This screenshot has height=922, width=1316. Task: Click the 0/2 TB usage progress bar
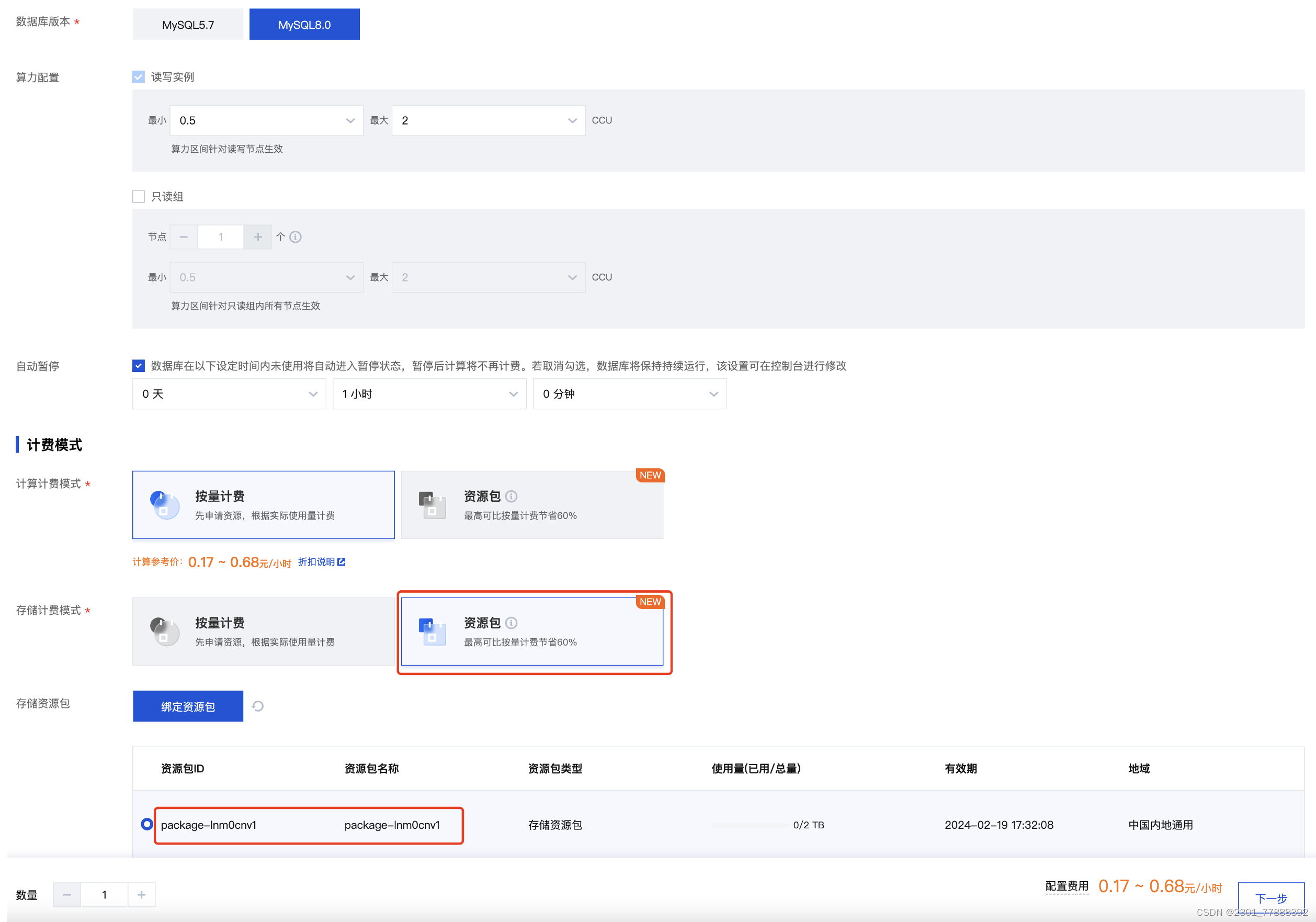point(750,825)
